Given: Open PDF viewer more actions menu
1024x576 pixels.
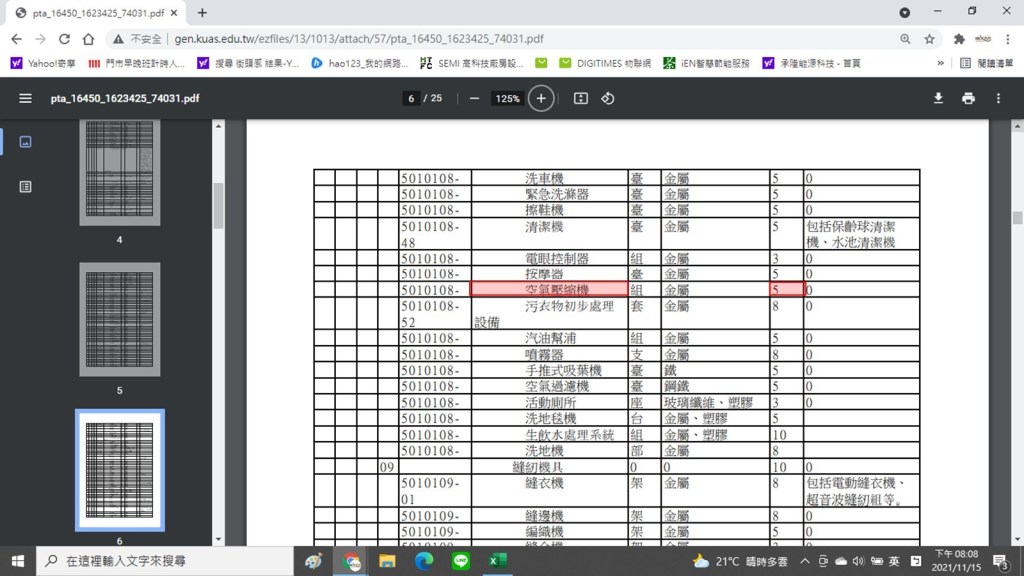Looking at the screenshot, I should coord(998,98).
